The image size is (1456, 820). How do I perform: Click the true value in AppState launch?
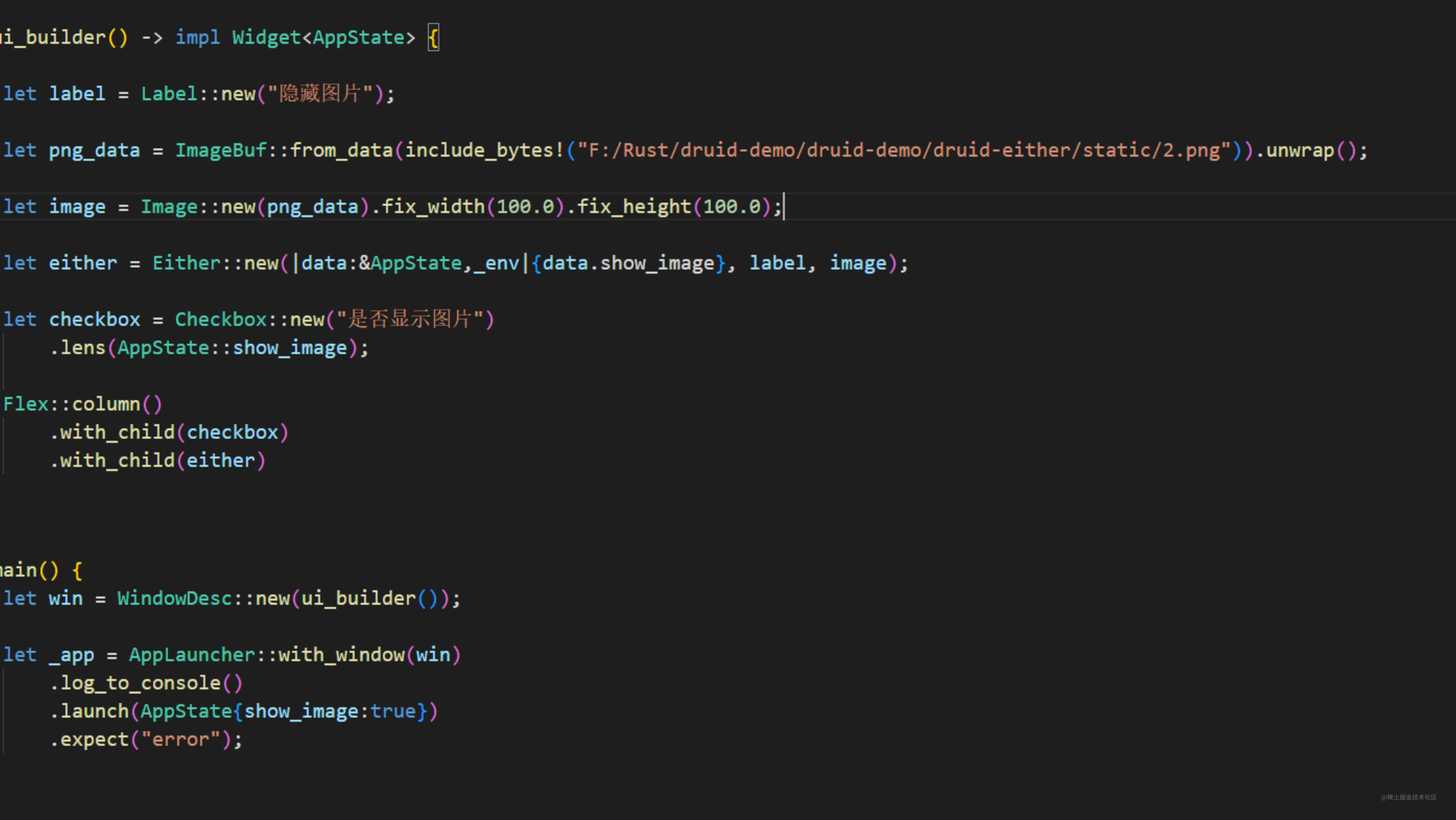[x=393, y=711]
